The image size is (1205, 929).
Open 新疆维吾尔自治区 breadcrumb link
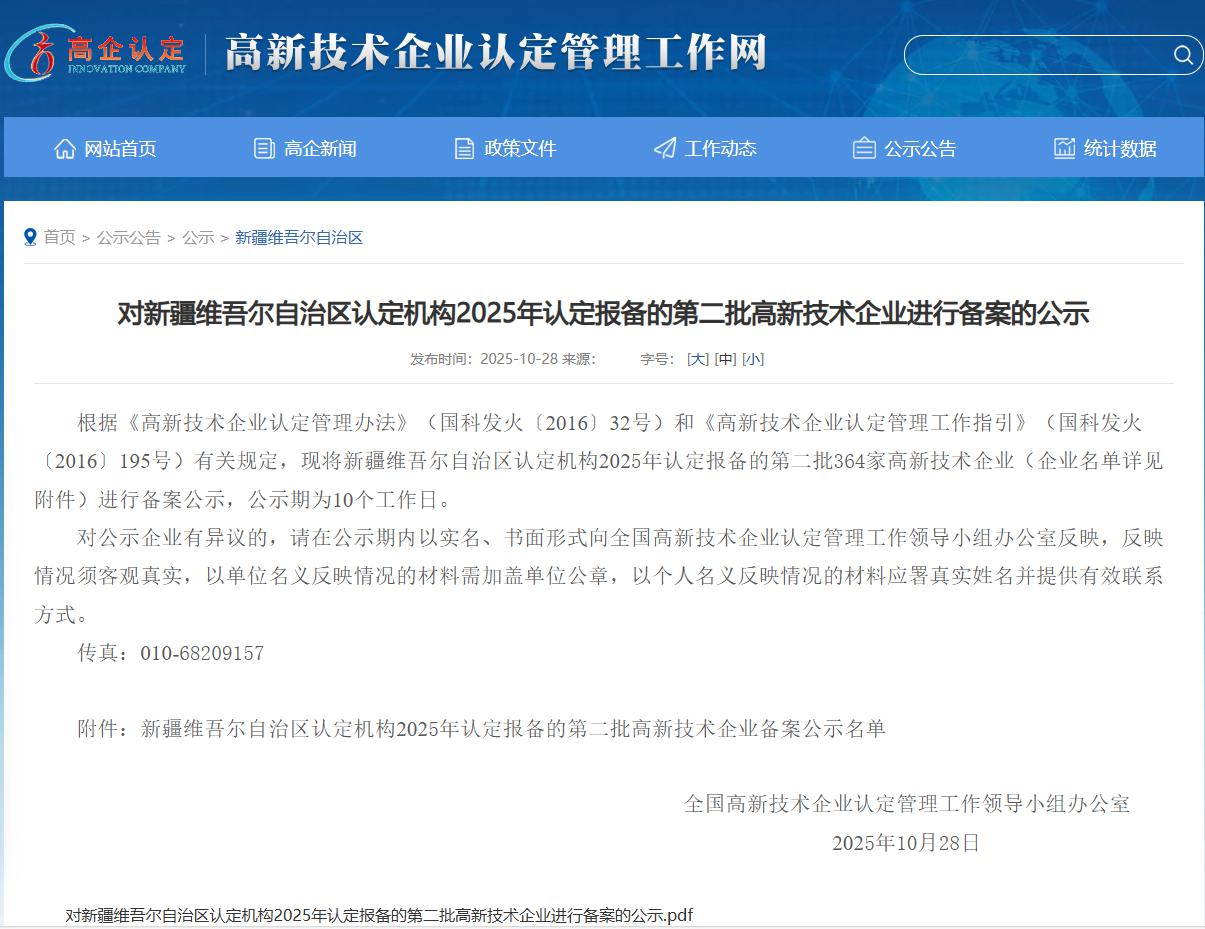(x=299, y=237)
